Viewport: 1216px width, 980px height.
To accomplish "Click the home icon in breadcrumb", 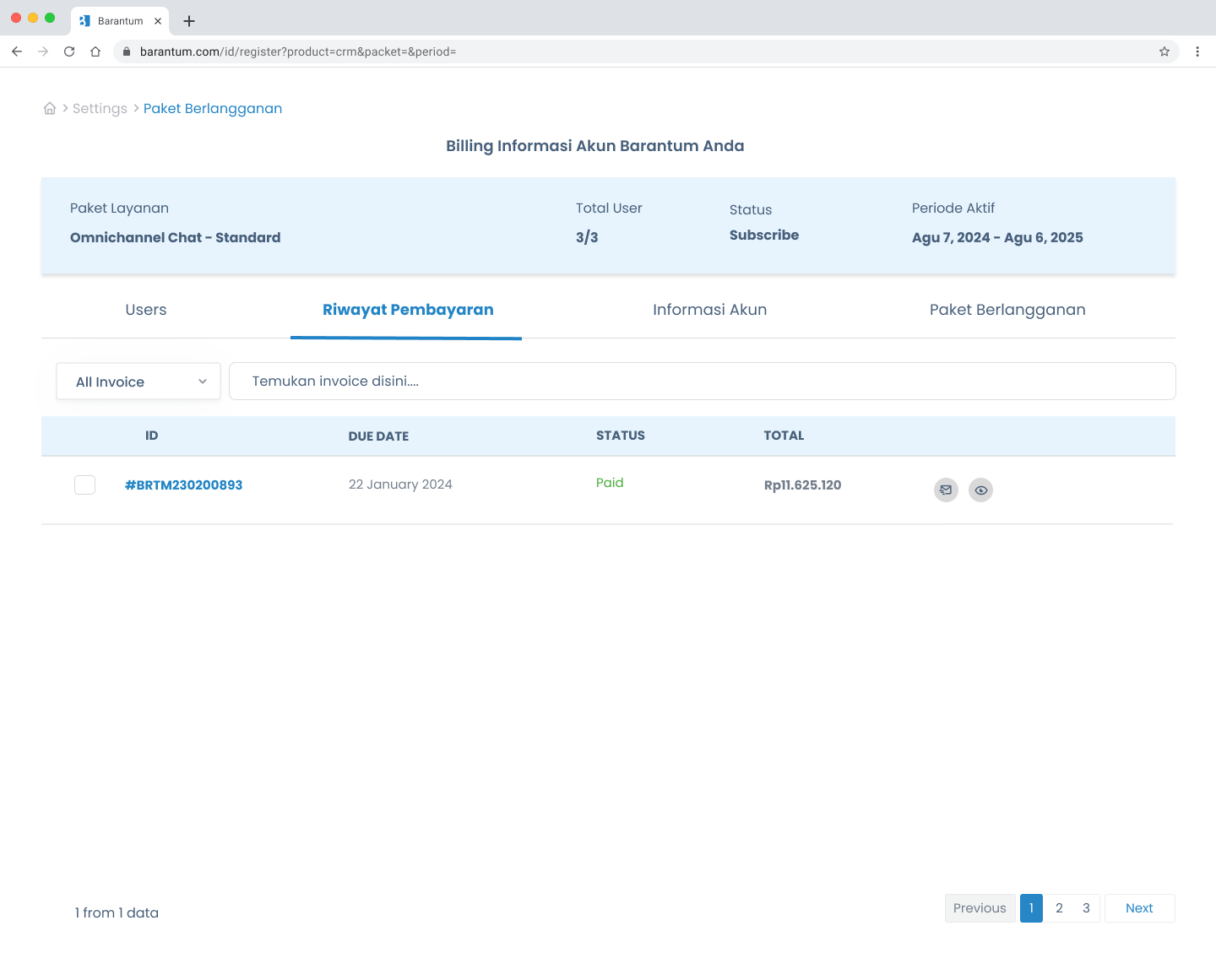I will (50, 108).
